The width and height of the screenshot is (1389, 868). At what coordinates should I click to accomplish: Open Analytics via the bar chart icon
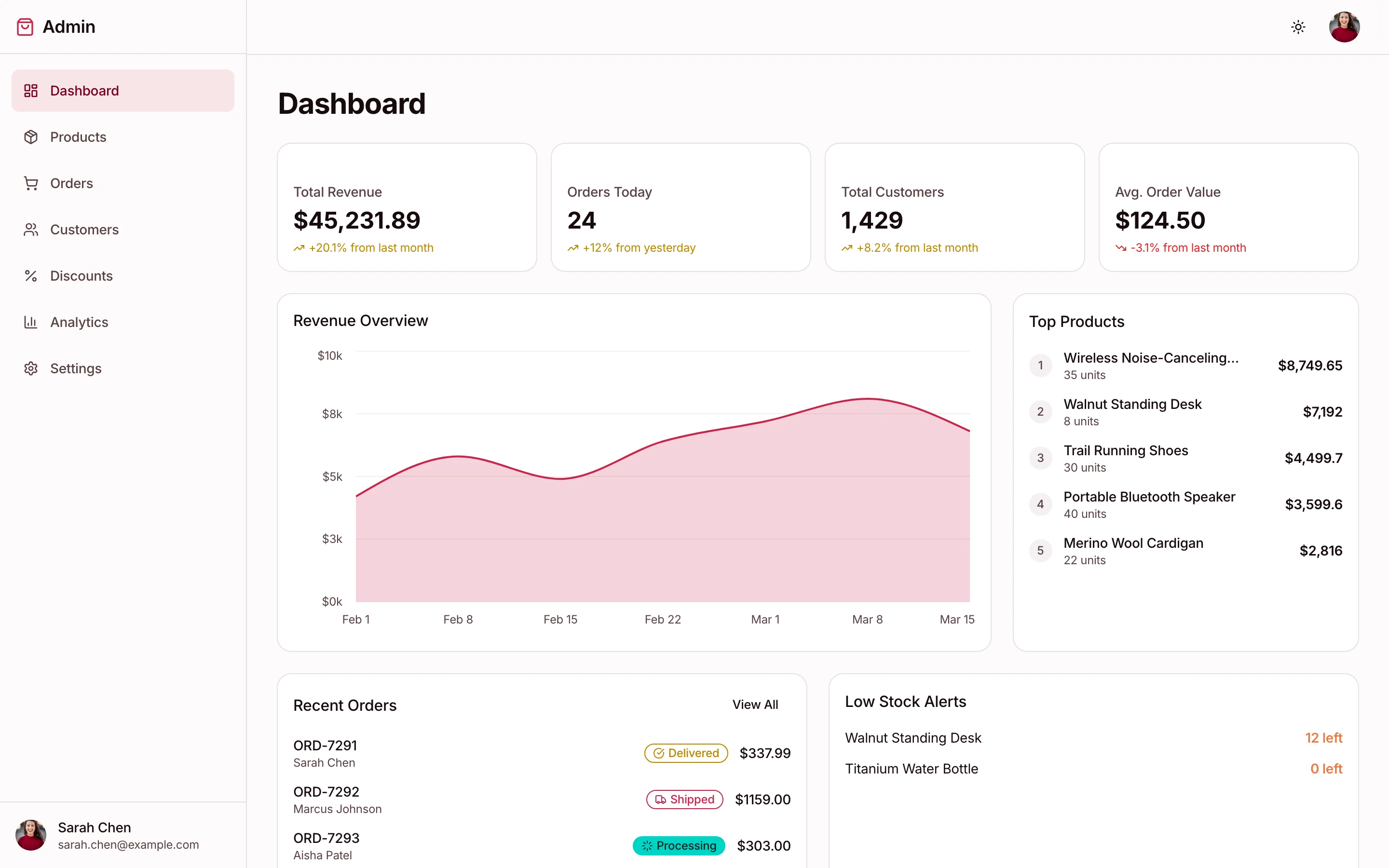pyautogui.click(x=31, y=322)
